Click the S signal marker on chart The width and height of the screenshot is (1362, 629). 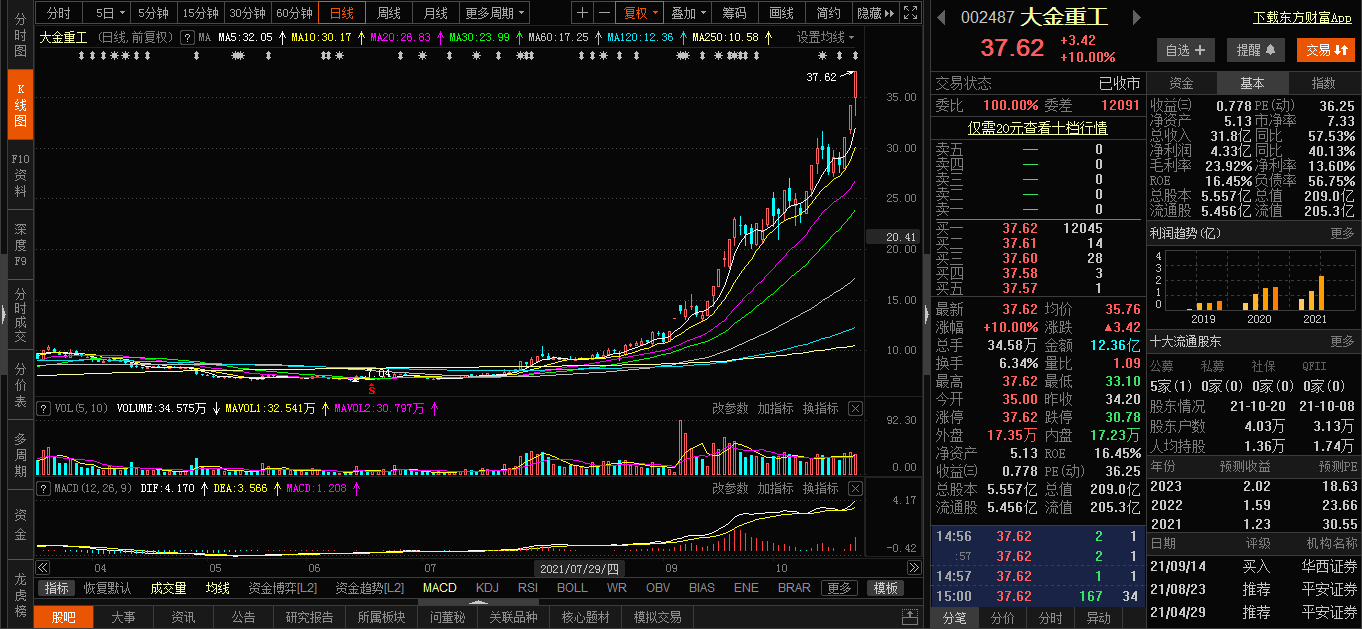click(372, 388)
